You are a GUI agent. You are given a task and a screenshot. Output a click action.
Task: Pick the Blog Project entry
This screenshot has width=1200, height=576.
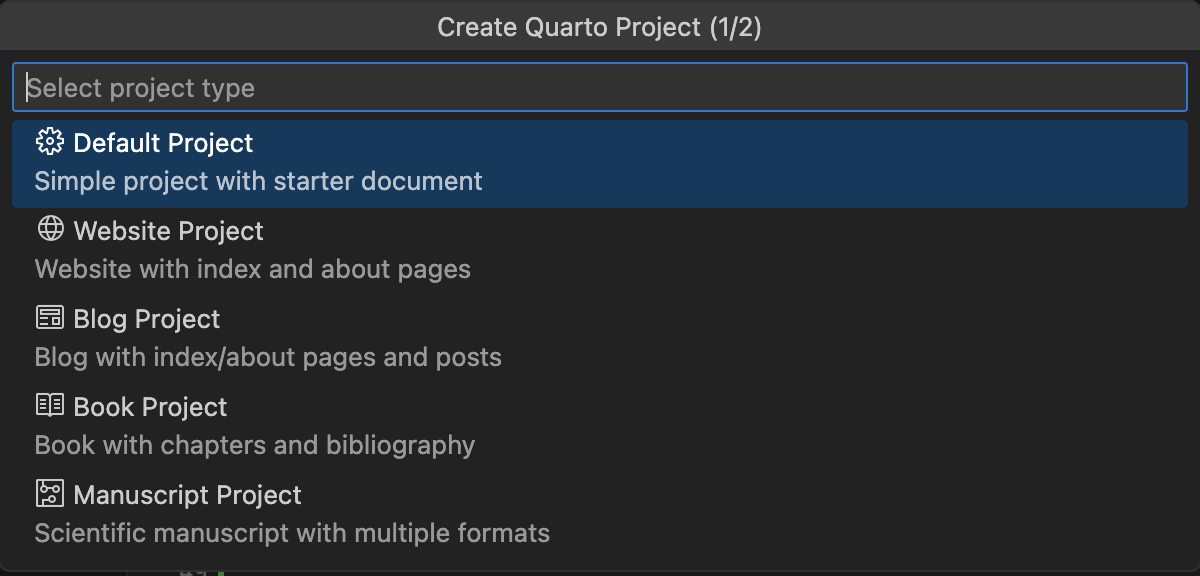click(600, 338)
